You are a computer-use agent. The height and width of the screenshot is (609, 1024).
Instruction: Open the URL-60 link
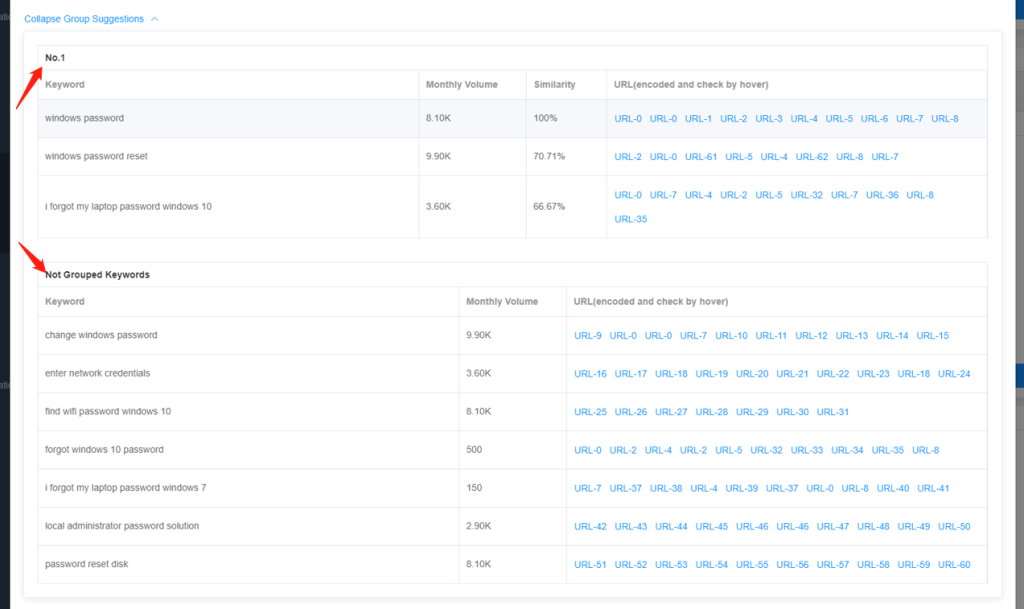[x=954, y=565]
